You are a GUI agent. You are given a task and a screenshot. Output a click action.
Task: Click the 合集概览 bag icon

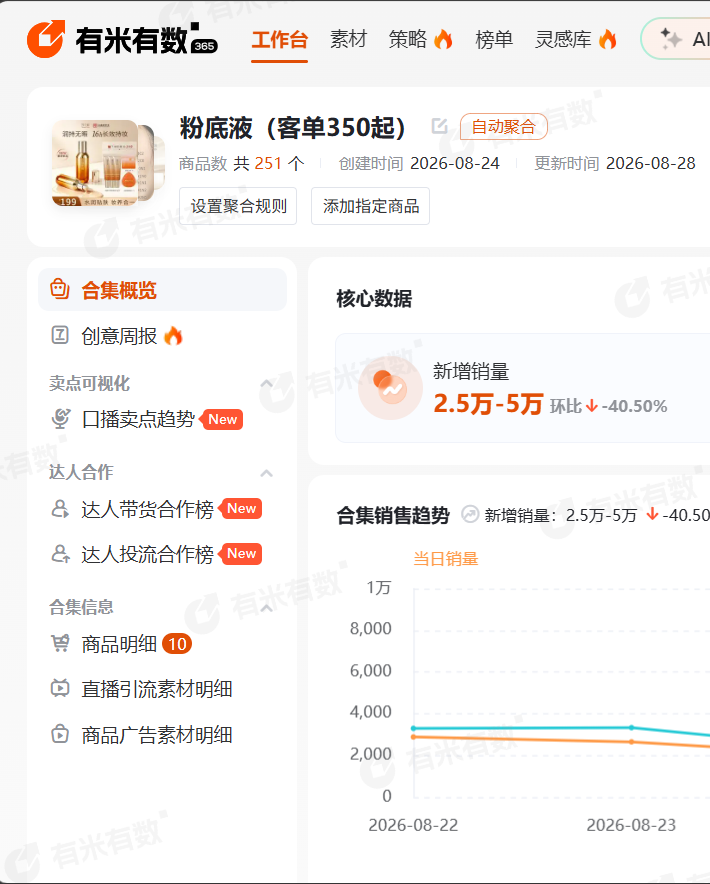[60, 289]
